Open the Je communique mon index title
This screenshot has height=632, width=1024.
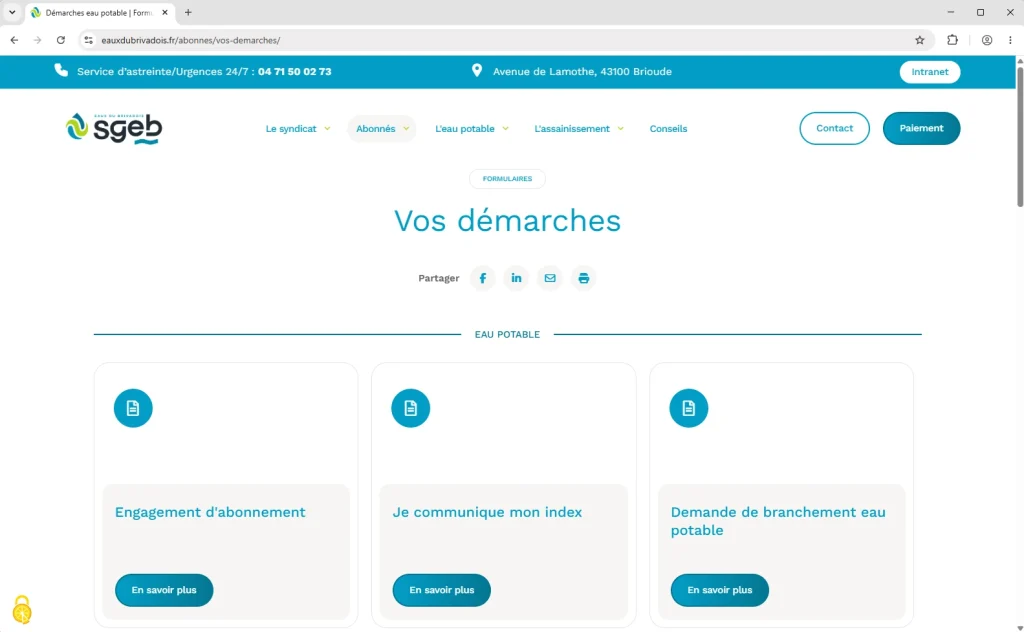(487, 513)
